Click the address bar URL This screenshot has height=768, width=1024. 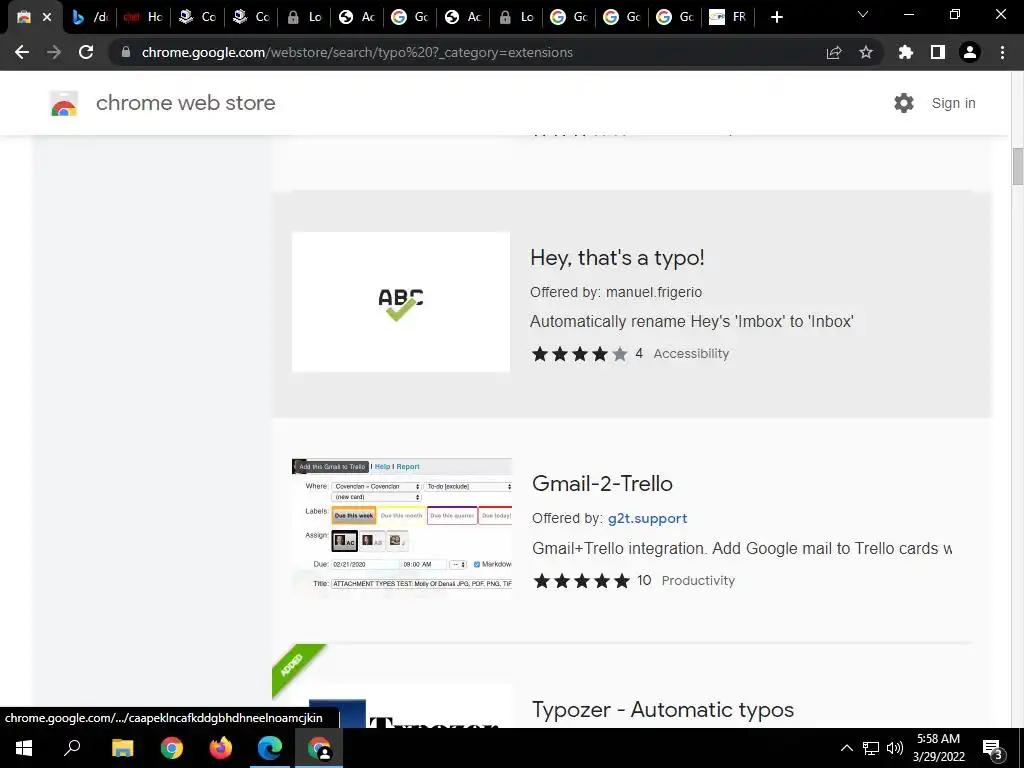357,52
